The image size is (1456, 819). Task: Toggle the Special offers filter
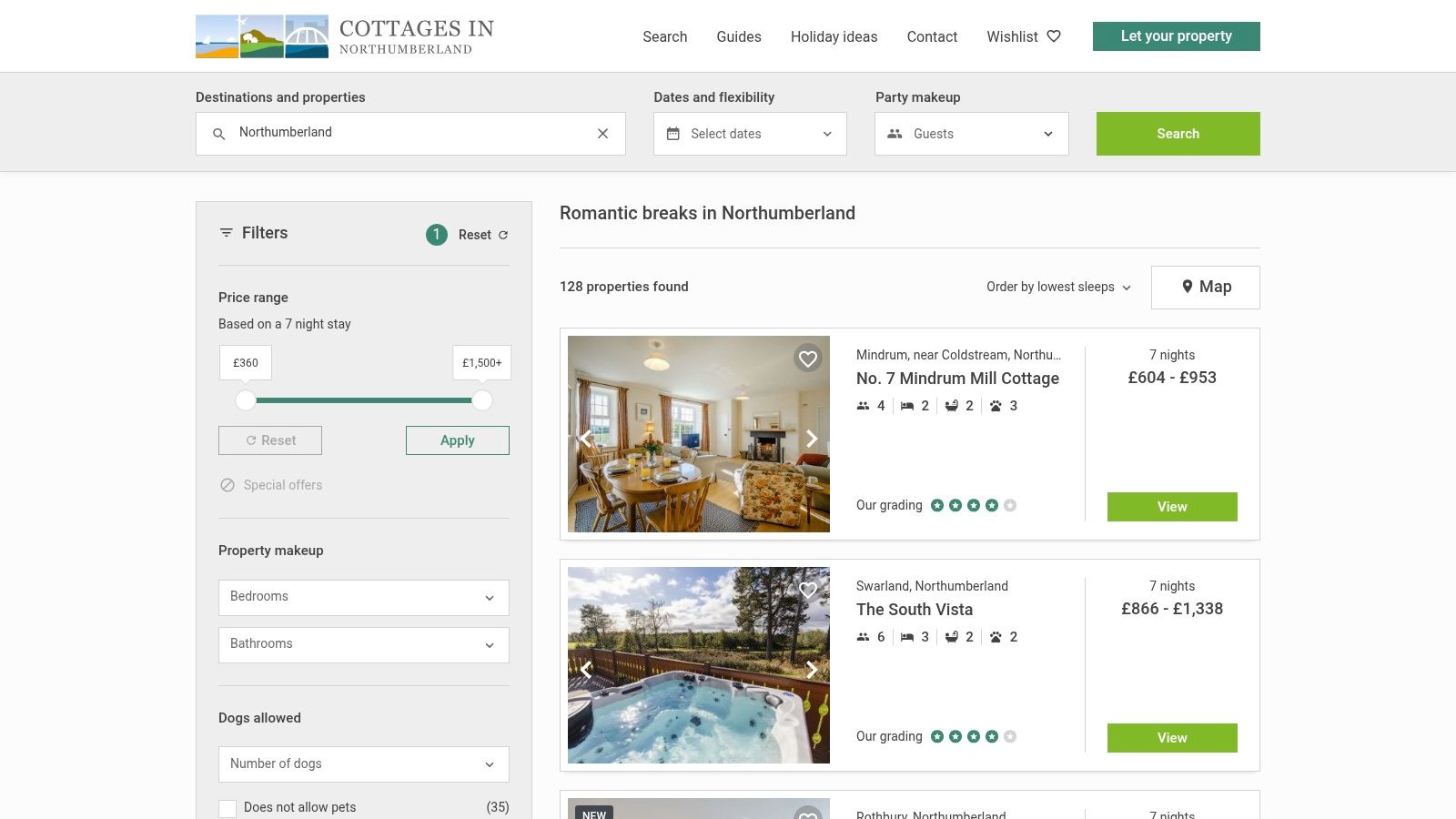point(271,485)
